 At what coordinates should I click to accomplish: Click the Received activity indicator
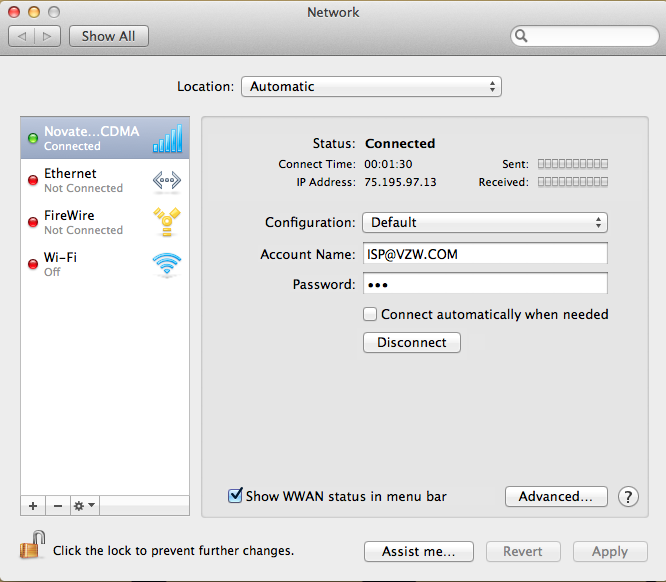[573, 182]
